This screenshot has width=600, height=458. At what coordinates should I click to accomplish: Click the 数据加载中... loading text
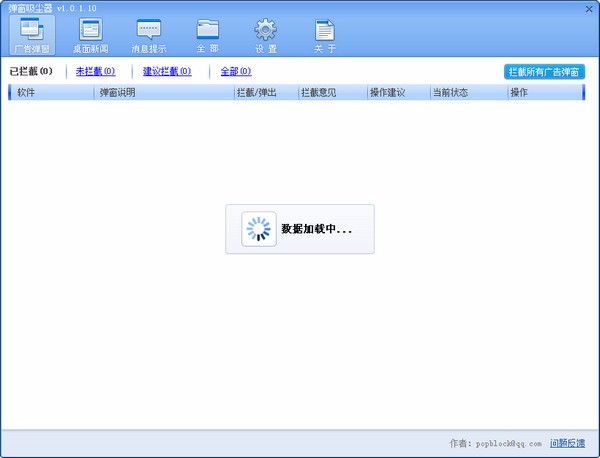click(x=316, y=229)
